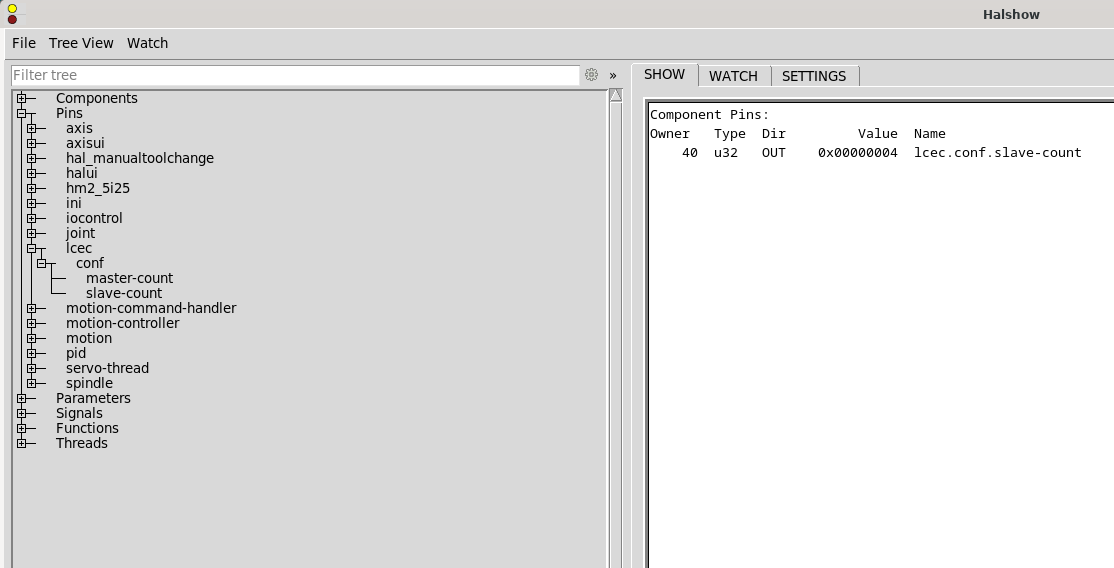Expand the iocontrol pin group
The image size is (1114, 568).
(31, 218)
